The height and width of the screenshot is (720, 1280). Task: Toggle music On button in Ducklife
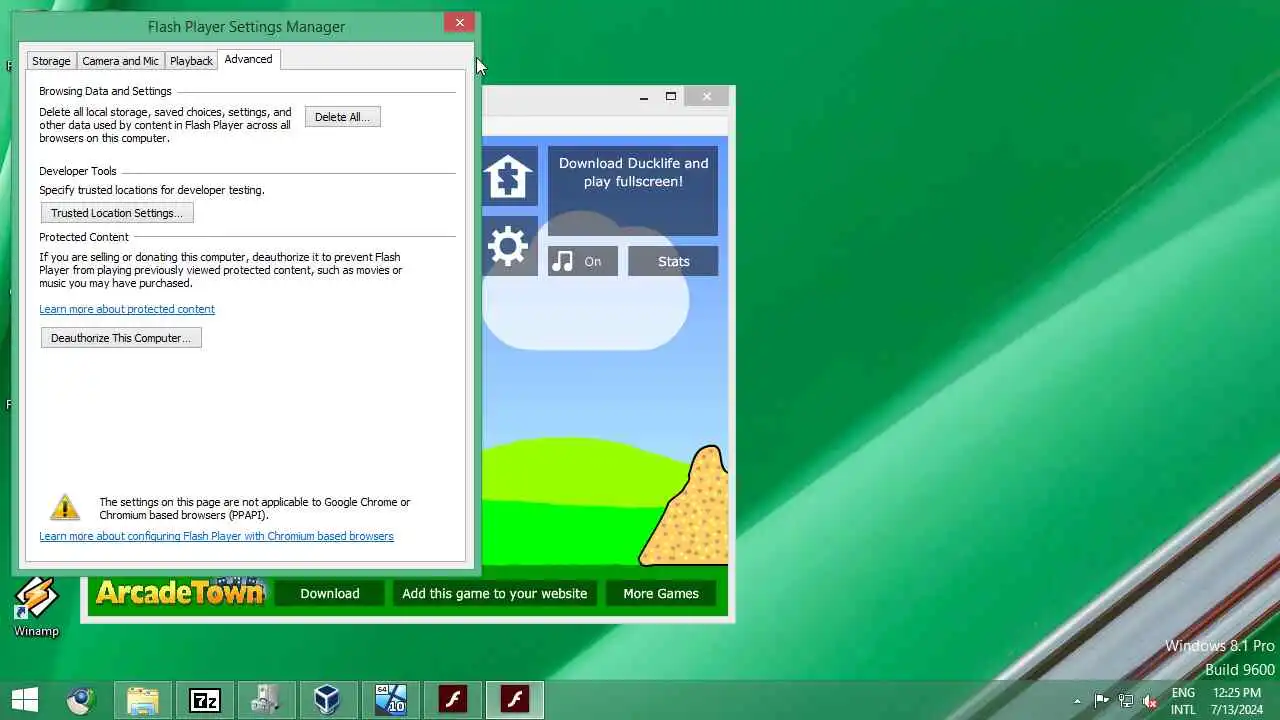tap(582, 261)
